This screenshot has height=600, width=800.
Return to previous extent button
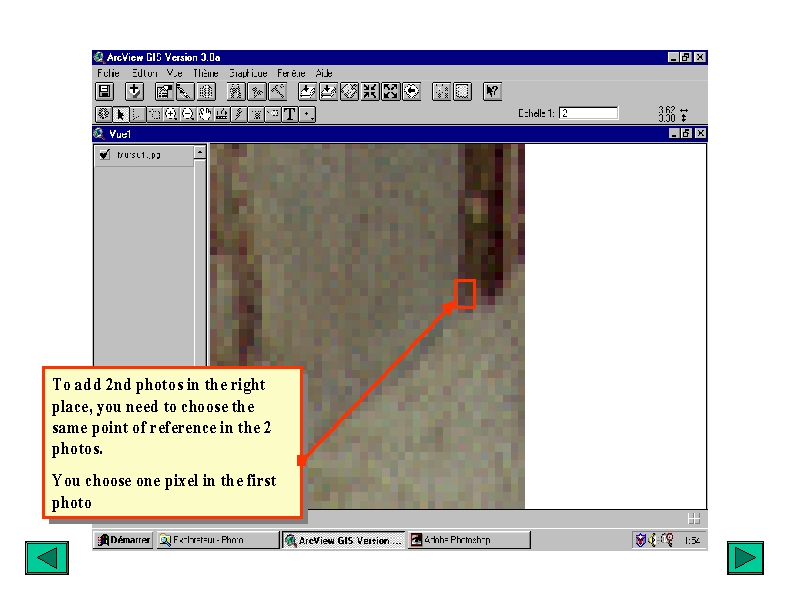[411, 92]
